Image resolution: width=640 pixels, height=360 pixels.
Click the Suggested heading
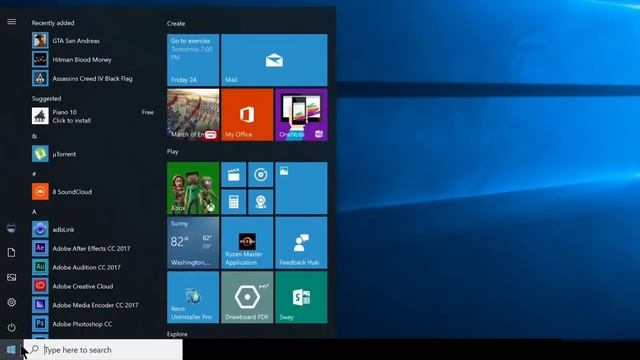[47, 98]
